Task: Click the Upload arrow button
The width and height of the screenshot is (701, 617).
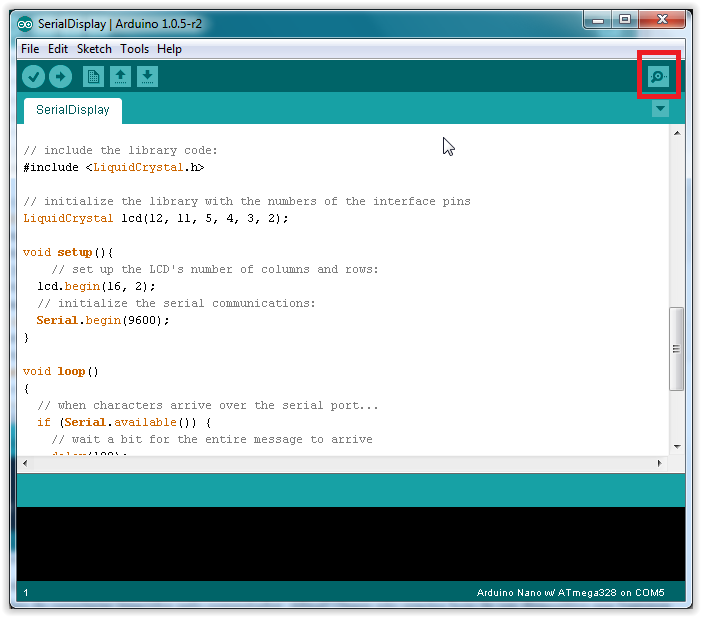Action: [x=60, y=76]
